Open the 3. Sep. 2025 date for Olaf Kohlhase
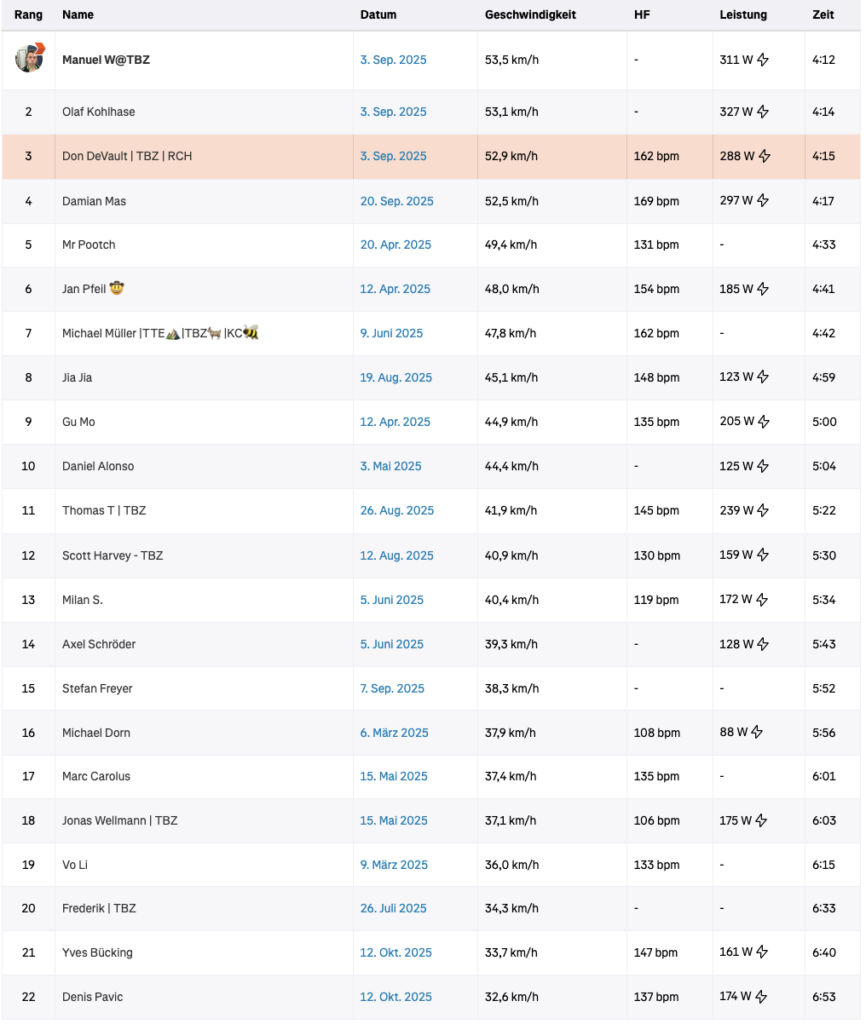This screenshot has height=1024, width=866. click(x=393, y=112)
